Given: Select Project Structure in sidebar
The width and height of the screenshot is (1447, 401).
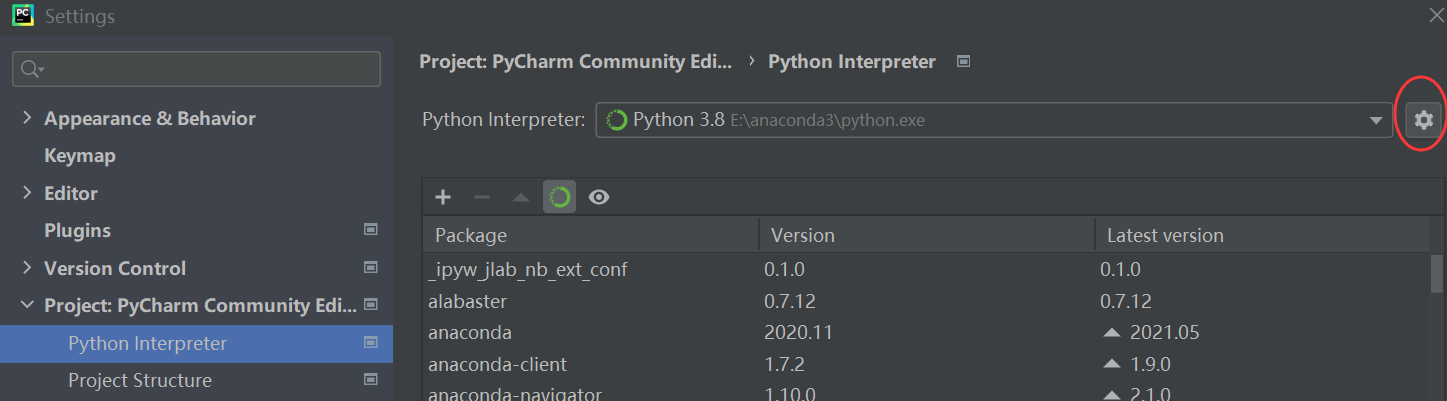Looking at the screenshot, I should point(196,380).
